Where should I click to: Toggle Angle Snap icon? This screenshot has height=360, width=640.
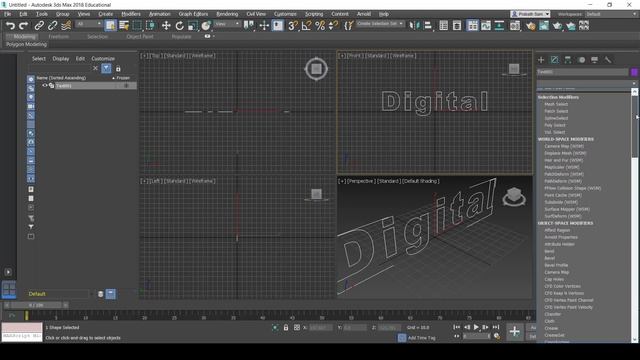click(306, 26)
